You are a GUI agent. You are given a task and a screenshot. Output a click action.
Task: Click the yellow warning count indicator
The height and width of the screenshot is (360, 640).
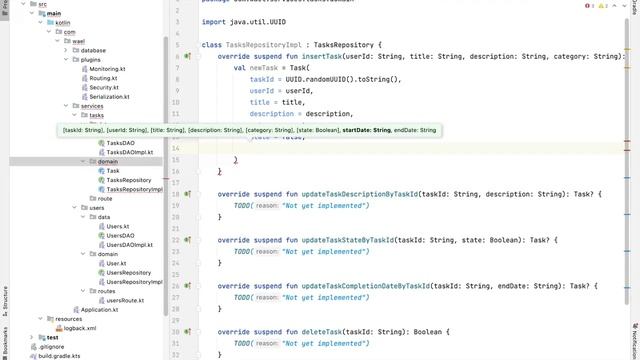pos(603,6)
